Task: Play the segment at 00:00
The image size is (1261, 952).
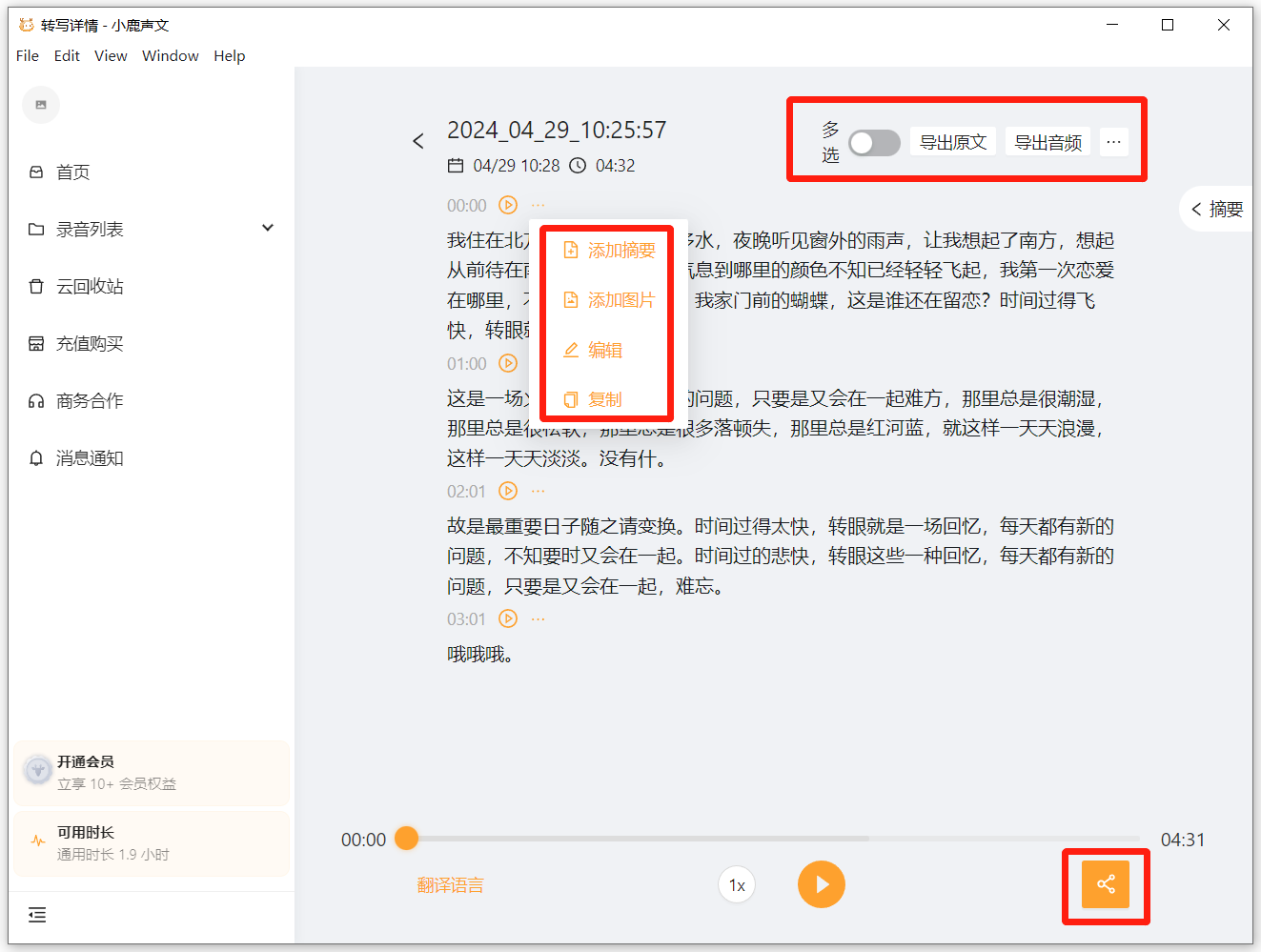Action: click(x=508, y=205)
